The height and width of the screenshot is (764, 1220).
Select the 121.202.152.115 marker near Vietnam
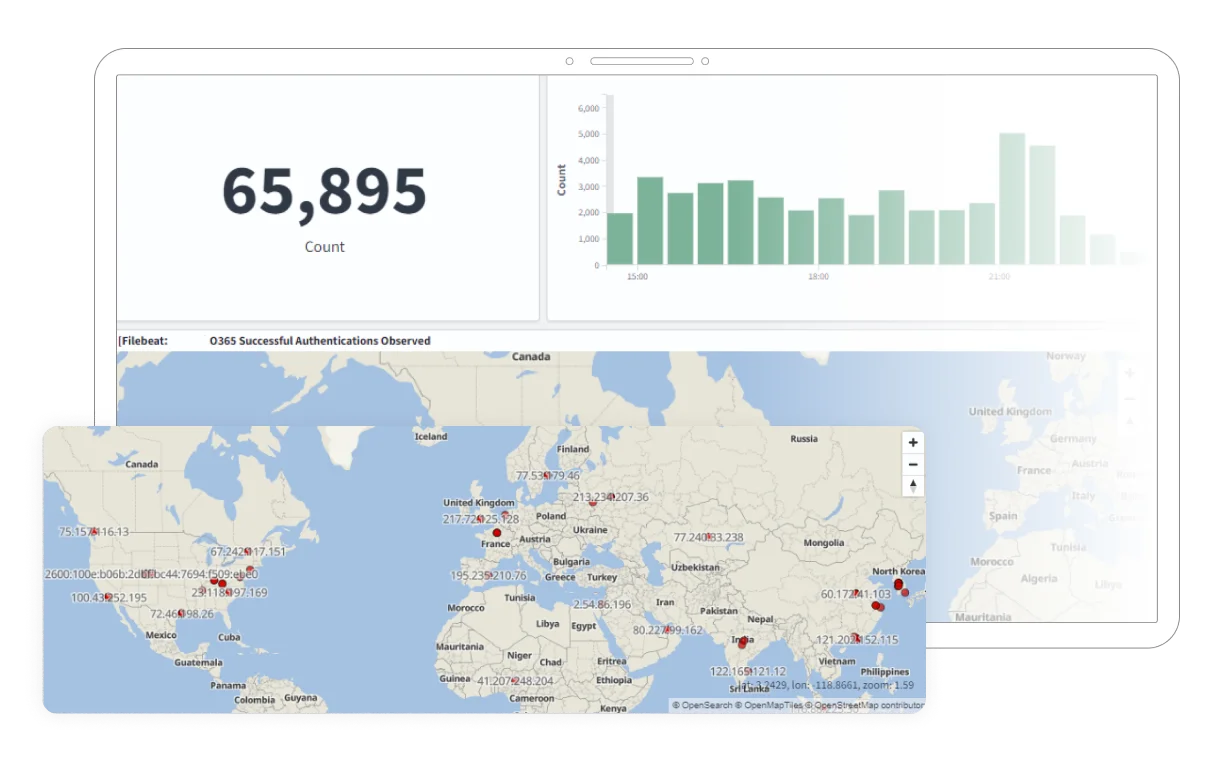(x=856, y=639)
